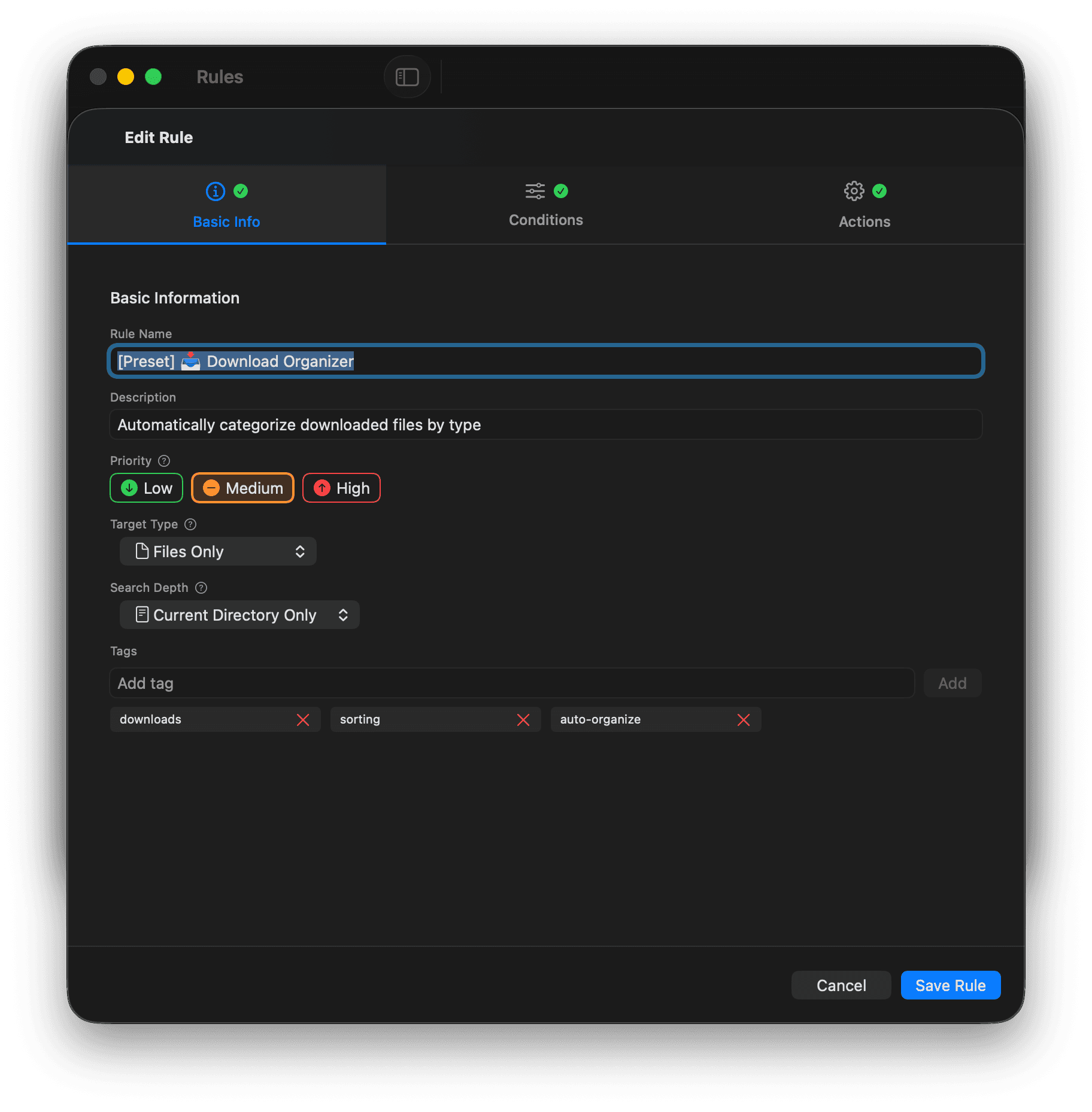The image size is (1092, 1112).
Task: Select the Medium priority option
Action: point(242,488)
